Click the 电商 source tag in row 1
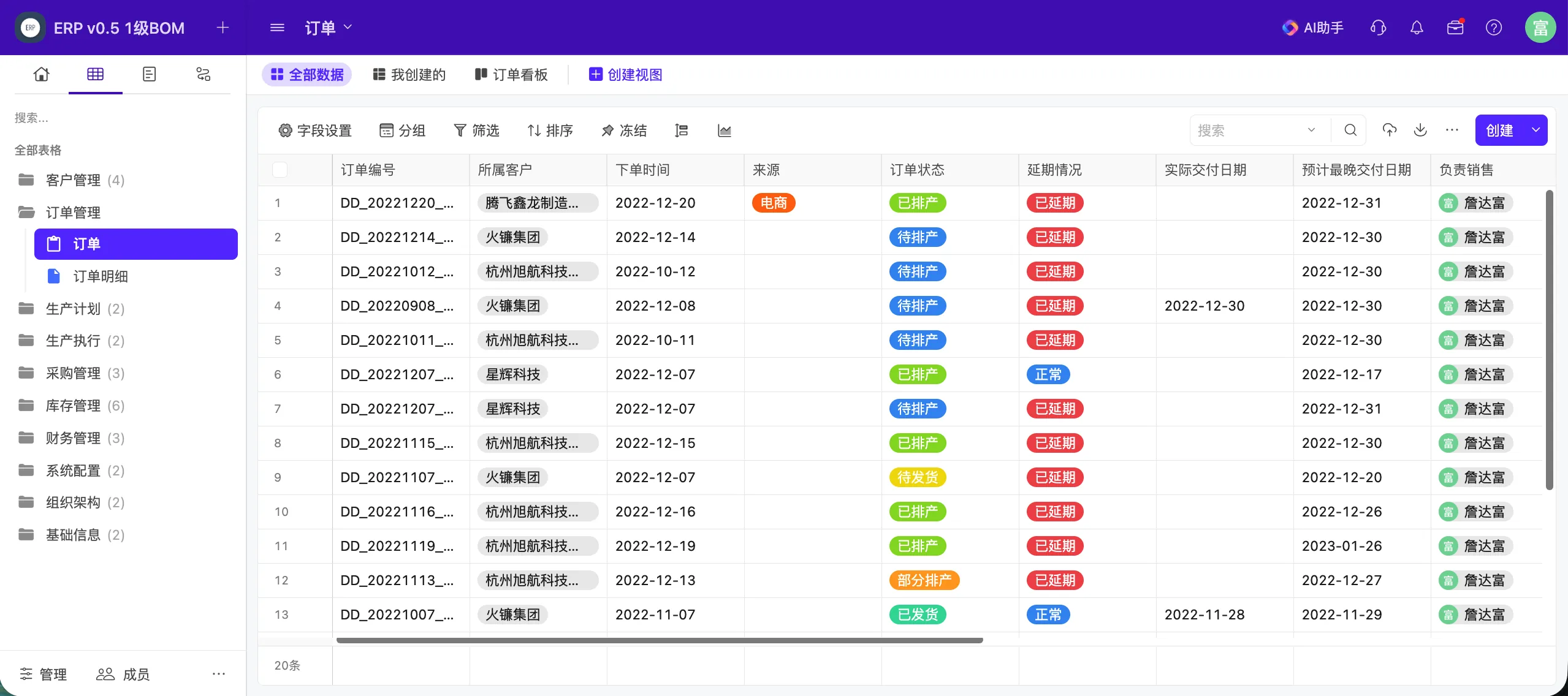The width and height of the screenshot is (1568, 696). click(x=774, y=203)
